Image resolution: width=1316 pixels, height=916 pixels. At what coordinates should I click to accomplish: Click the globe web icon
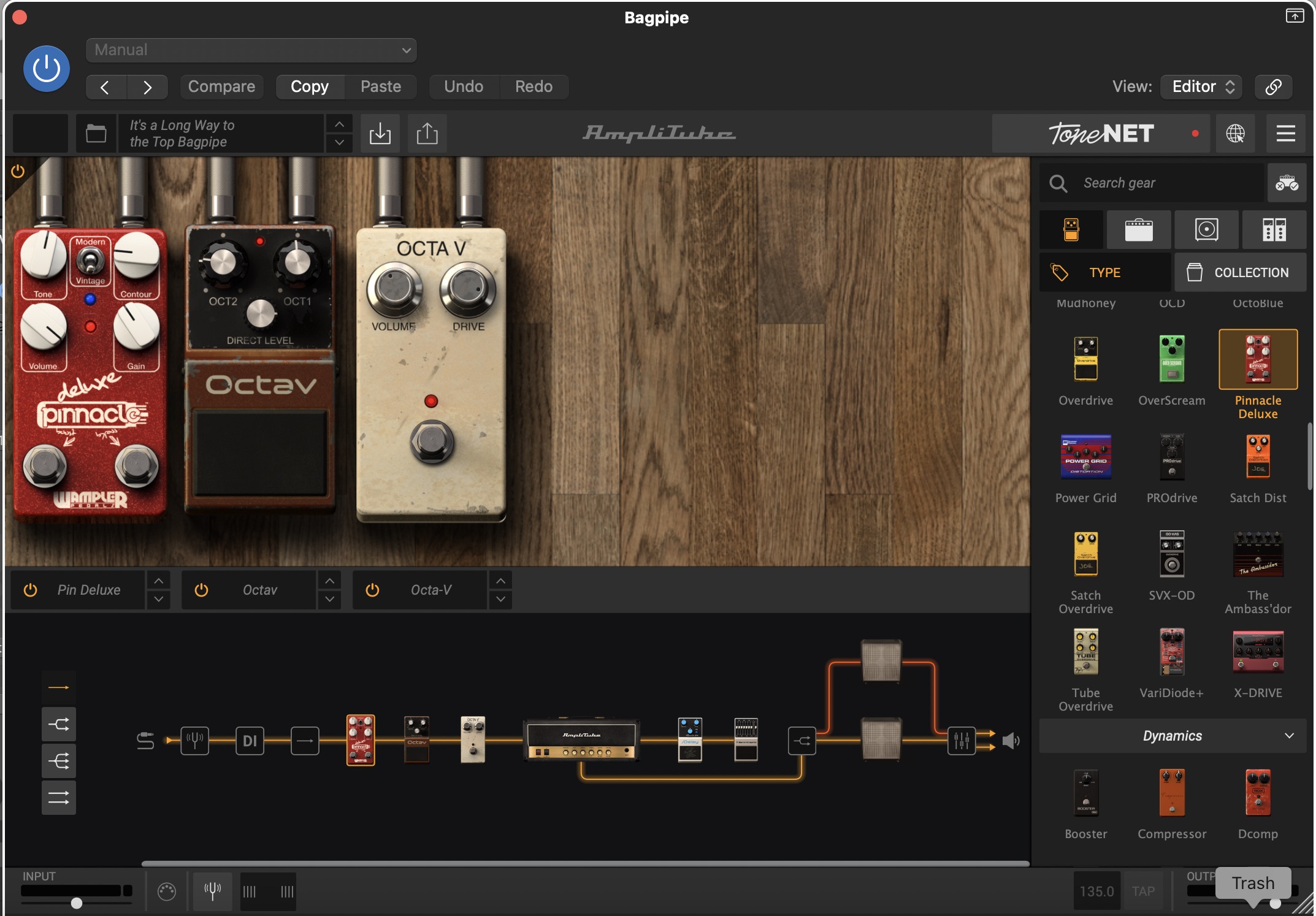point(1235,133)
